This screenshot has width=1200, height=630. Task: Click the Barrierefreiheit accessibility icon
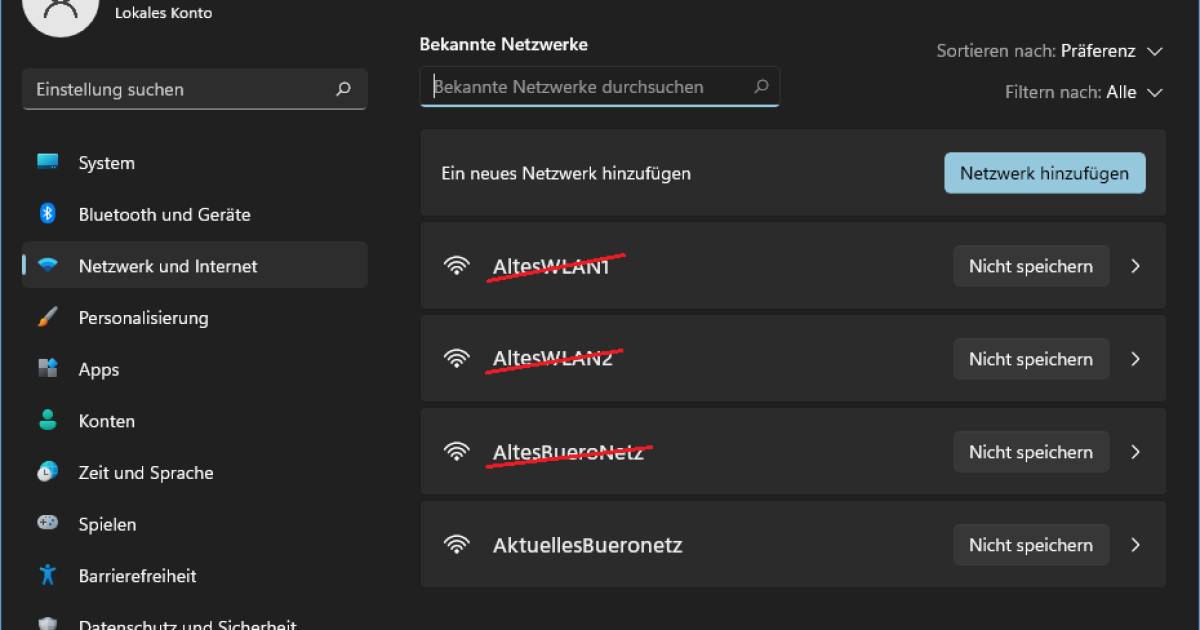[x=48, y=575]
